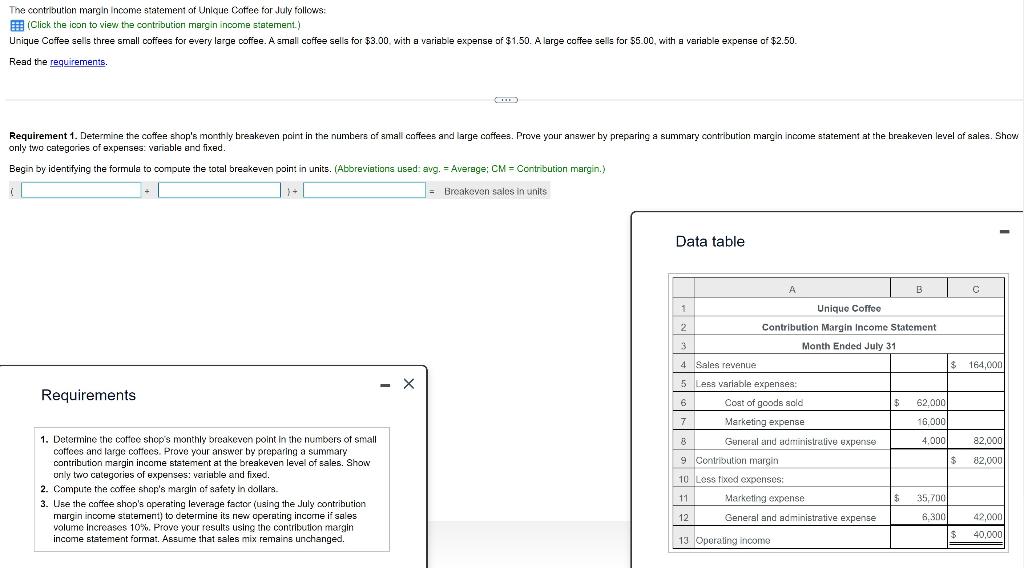Screen dimensions: 1024x568
Task: Click the Less variable expenses label
Action: coord(746,384)
